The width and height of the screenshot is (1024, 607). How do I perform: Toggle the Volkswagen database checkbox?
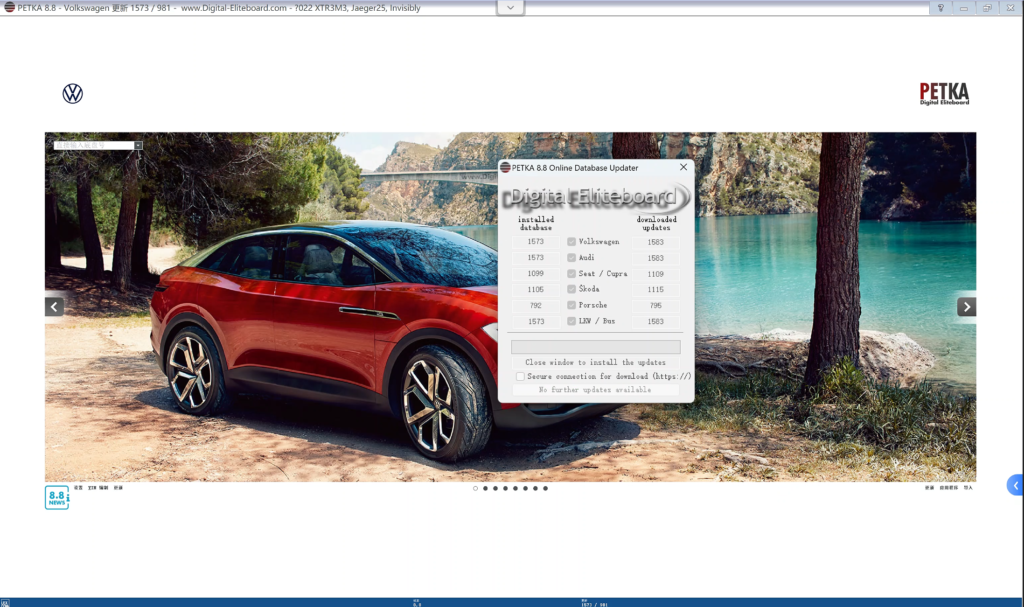pos(571,242)
